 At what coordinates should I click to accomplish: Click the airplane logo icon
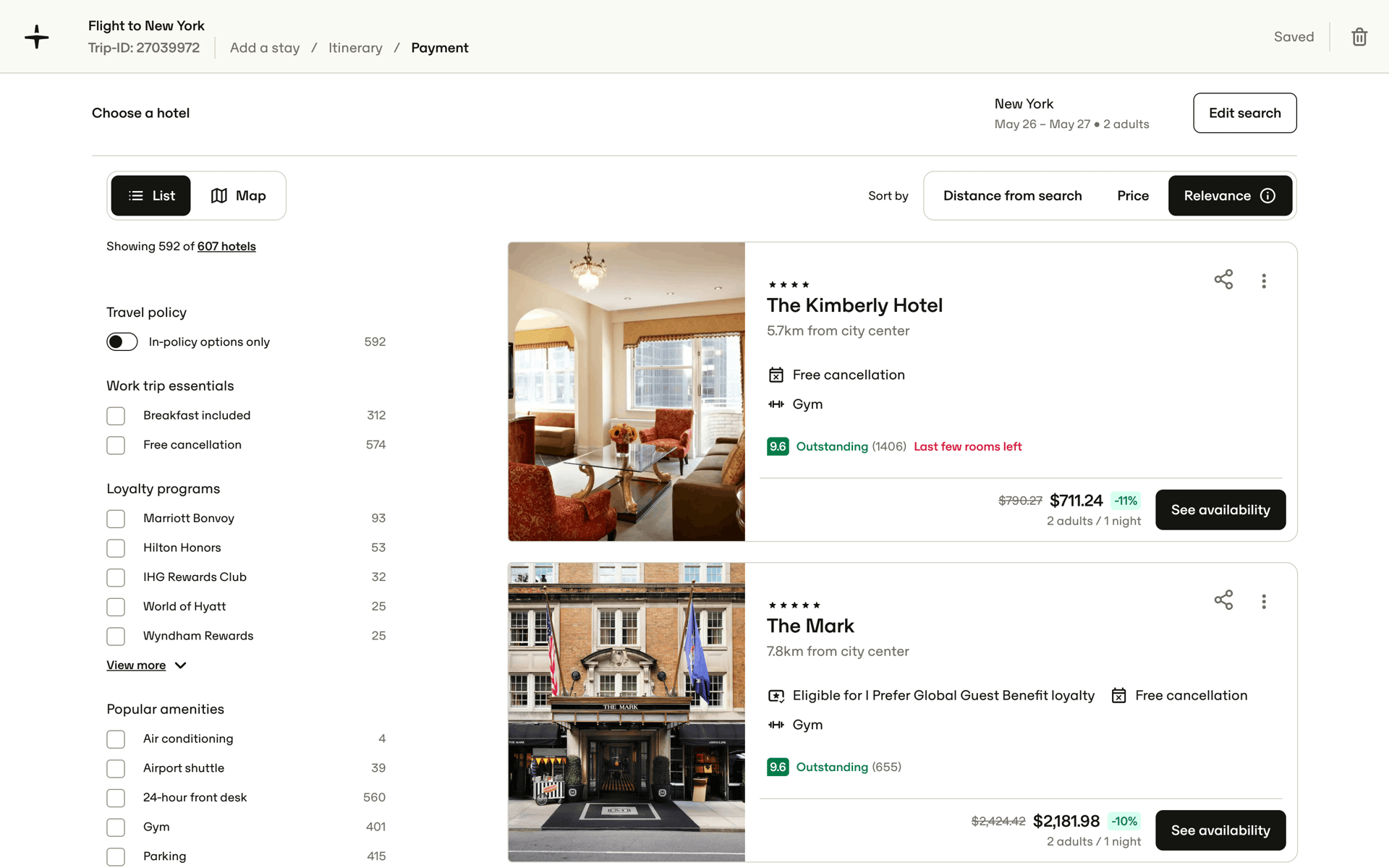pos(36,36)
